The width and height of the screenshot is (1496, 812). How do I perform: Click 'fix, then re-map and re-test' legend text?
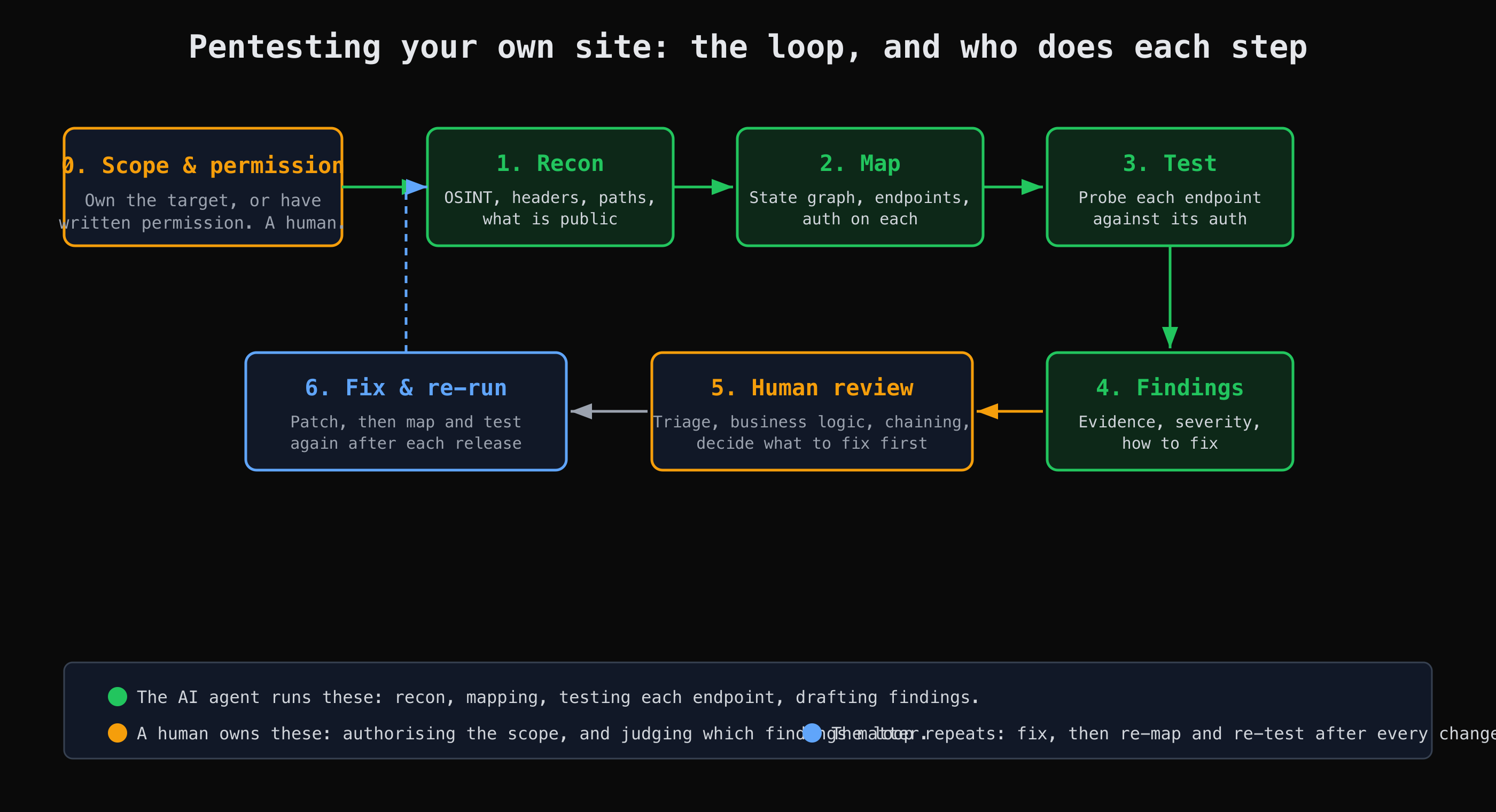click(x=1164, y=733)
